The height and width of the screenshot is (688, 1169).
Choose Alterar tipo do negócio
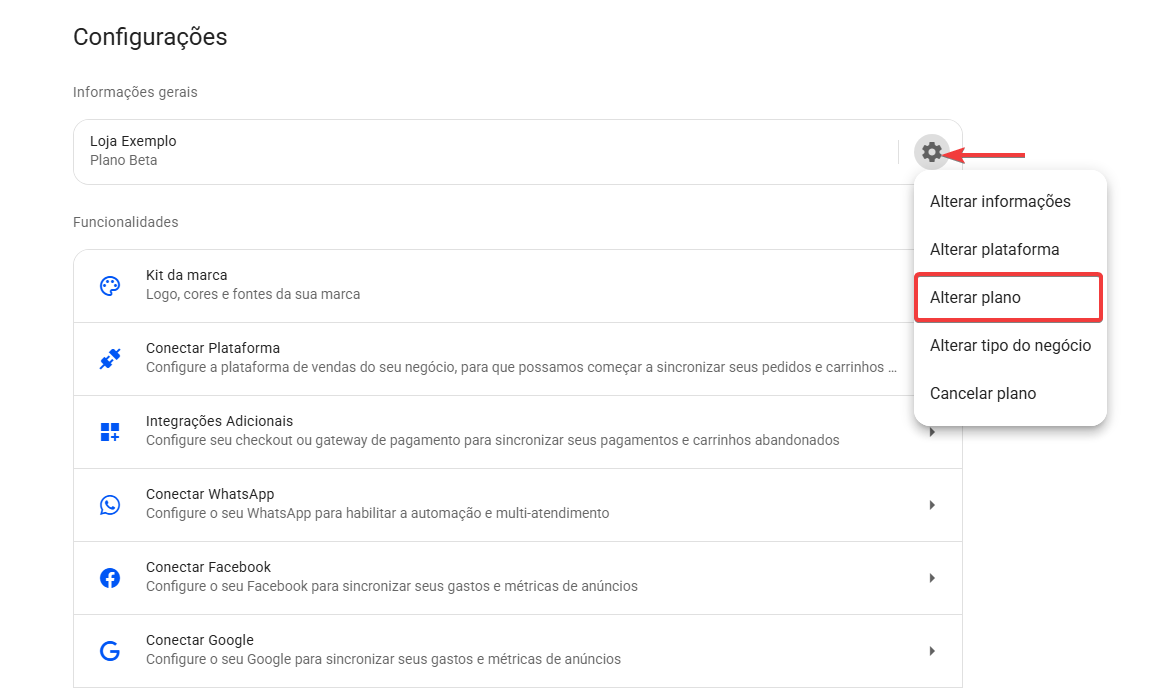pyautogui.click(x=1009, y=345)
